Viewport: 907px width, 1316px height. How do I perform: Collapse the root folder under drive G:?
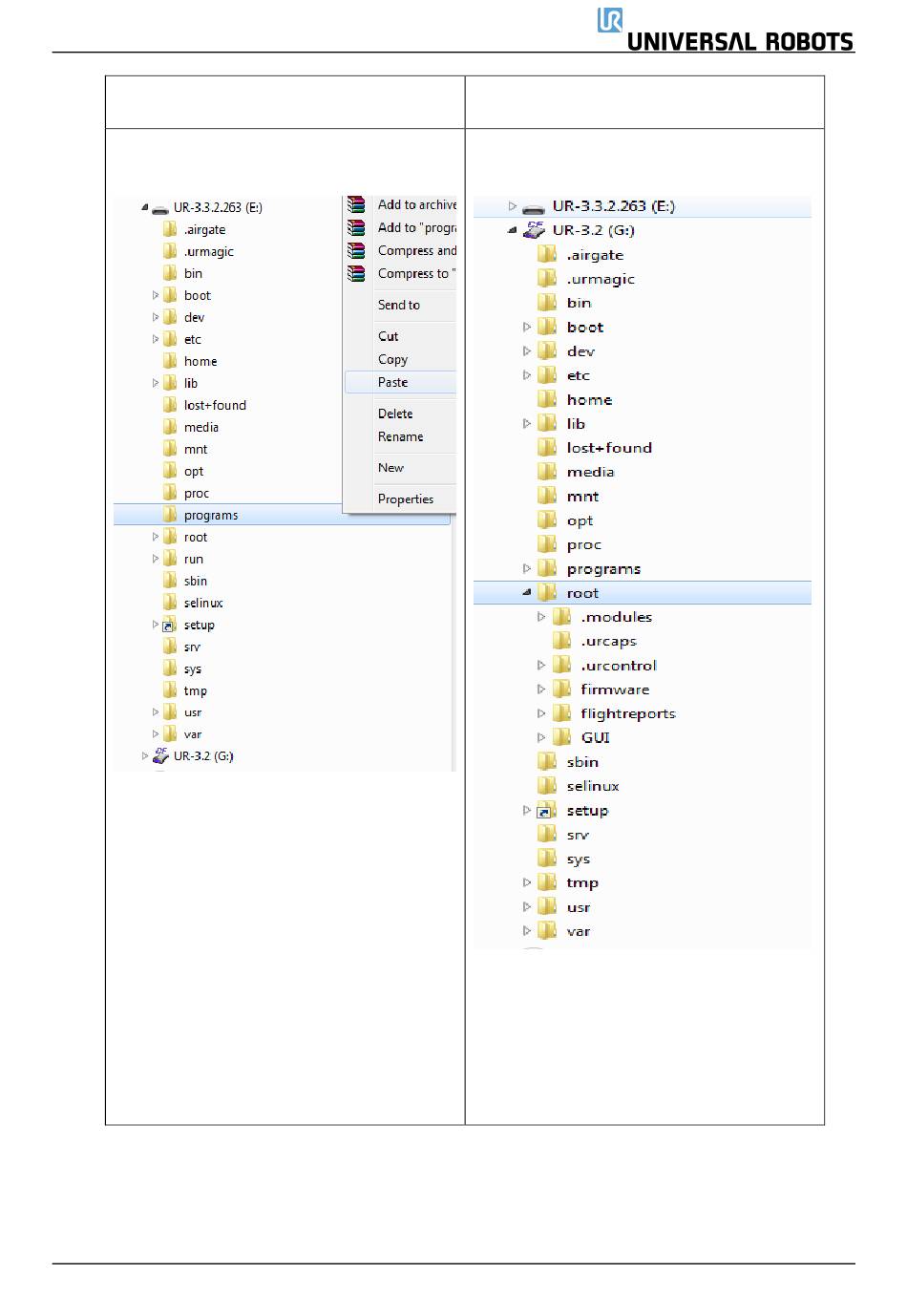pos(526,593)
